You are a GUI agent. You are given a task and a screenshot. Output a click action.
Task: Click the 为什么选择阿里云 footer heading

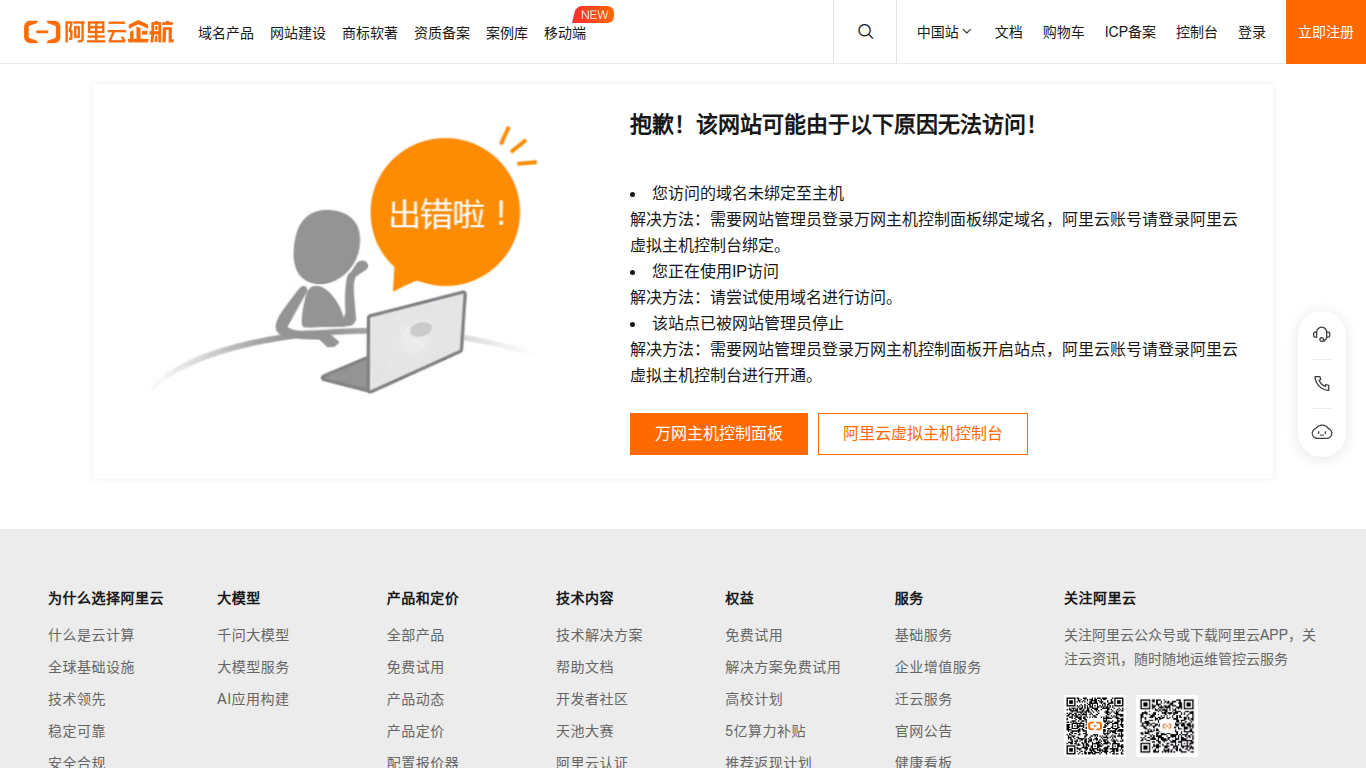click(x=106, y=598)
